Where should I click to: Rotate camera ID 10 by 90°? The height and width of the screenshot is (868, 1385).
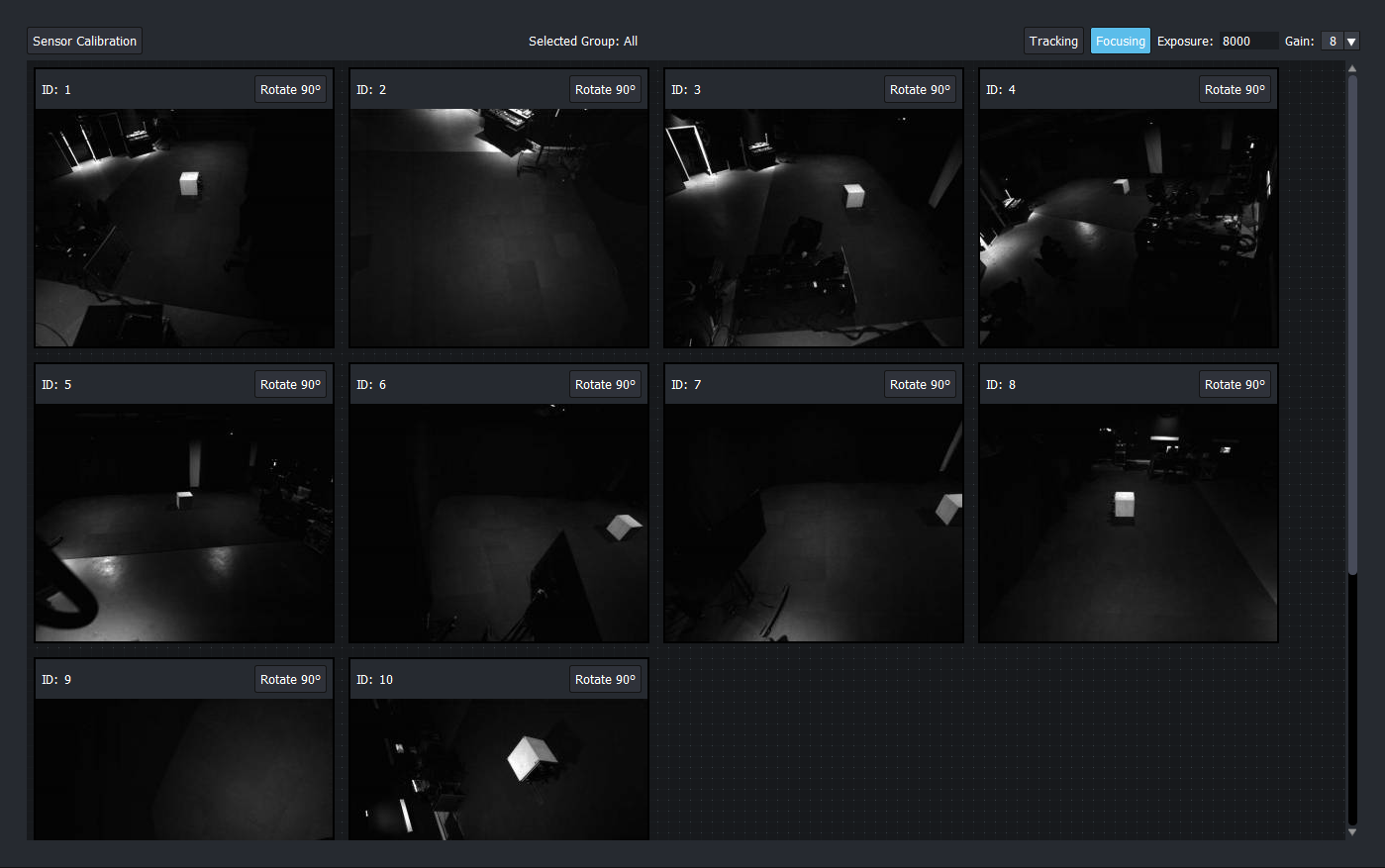[x=605, y=679]
